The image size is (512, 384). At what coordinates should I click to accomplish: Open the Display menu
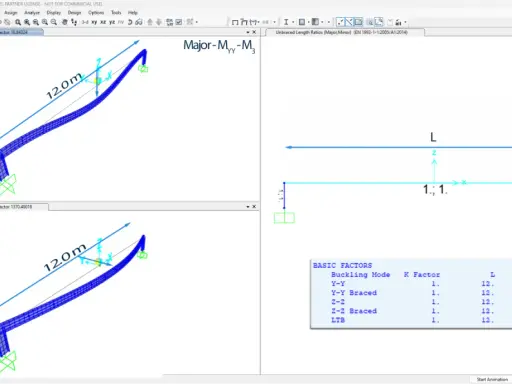coord(54,12)
